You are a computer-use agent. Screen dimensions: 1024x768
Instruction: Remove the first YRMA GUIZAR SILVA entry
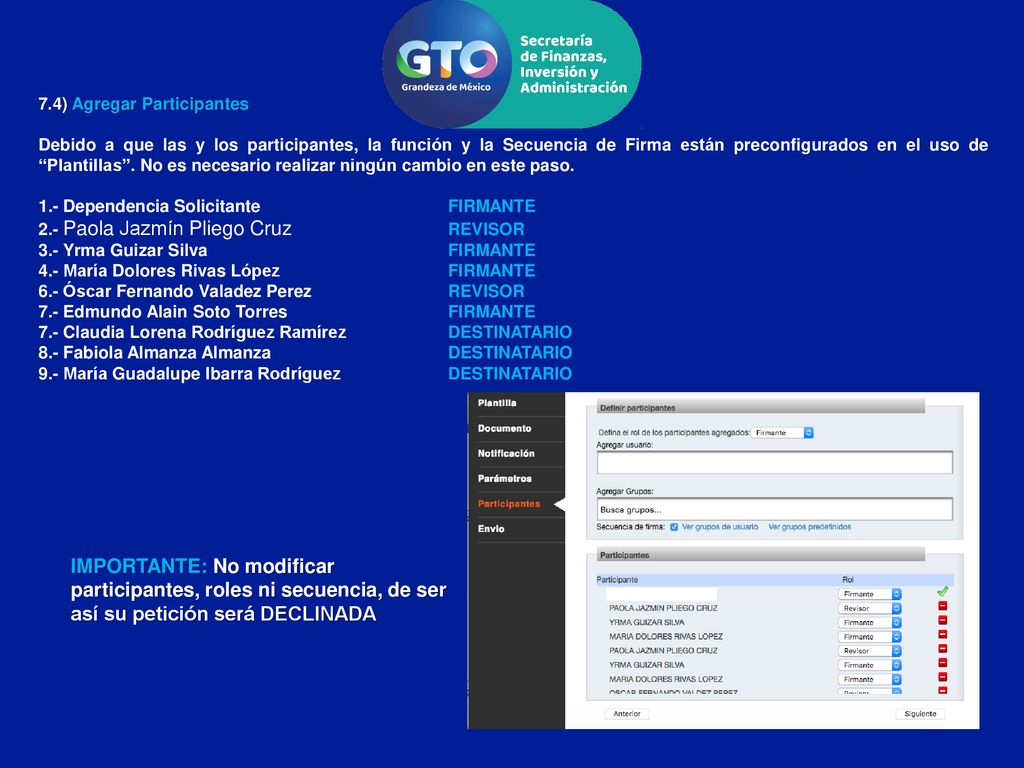[942, 620]
